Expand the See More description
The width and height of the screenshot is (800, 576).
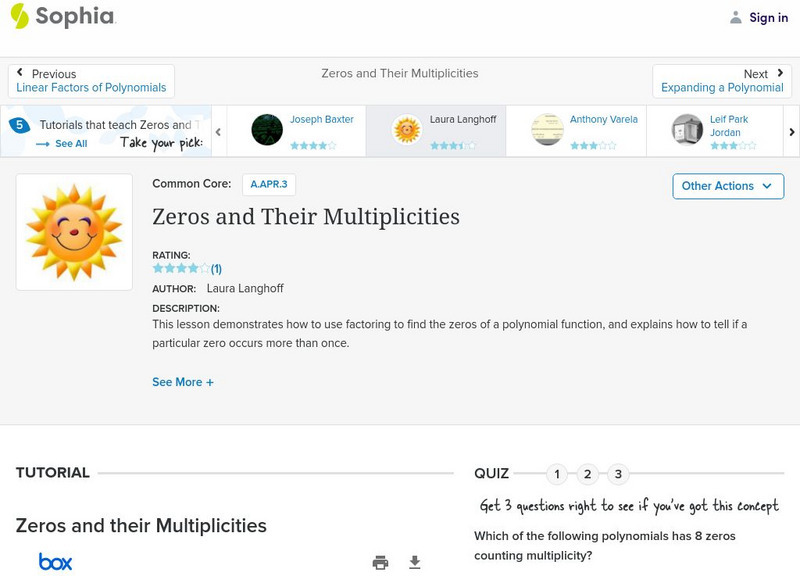182,382
